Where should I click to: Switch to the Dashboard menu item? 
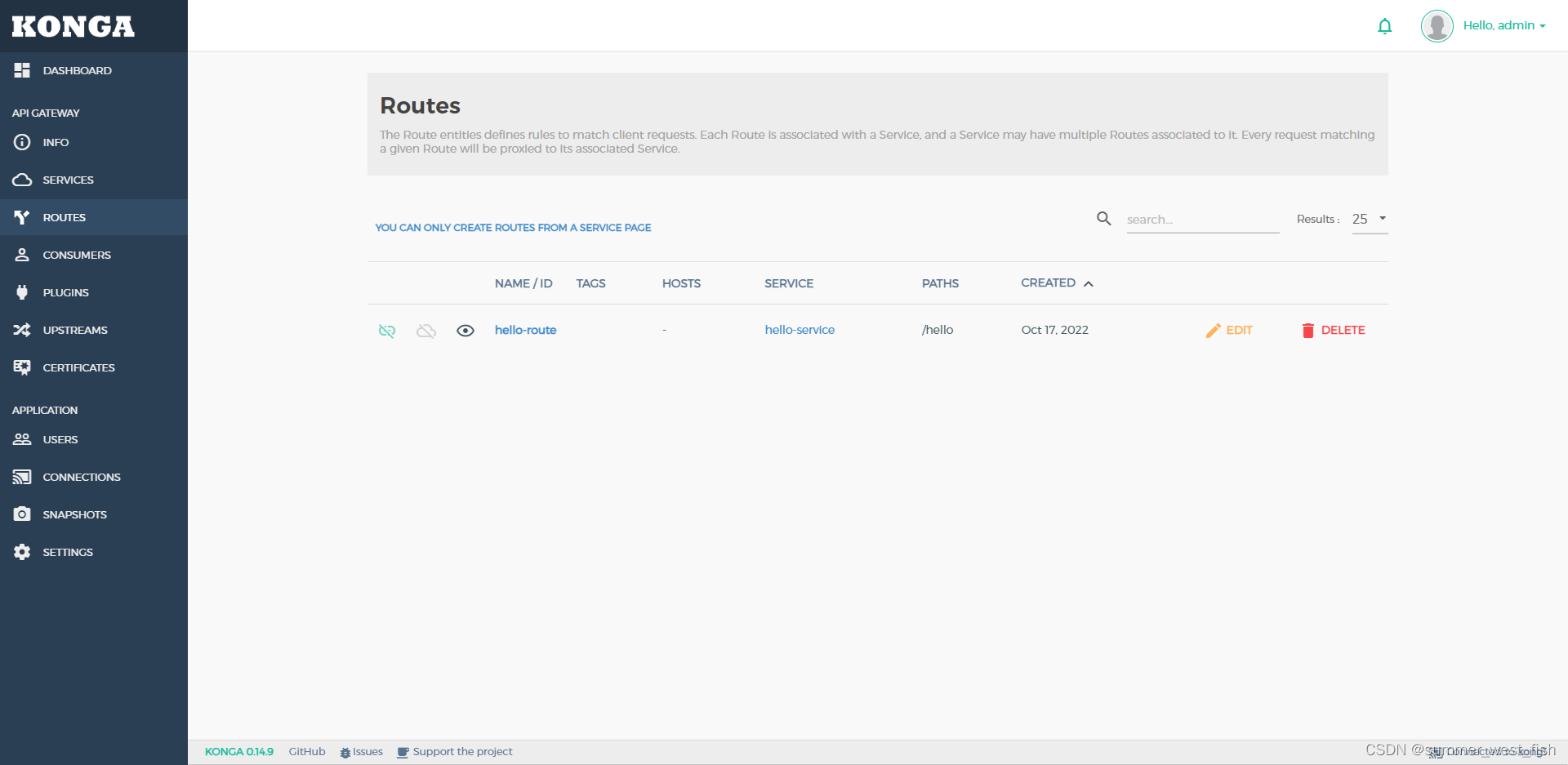coord(78,70)
